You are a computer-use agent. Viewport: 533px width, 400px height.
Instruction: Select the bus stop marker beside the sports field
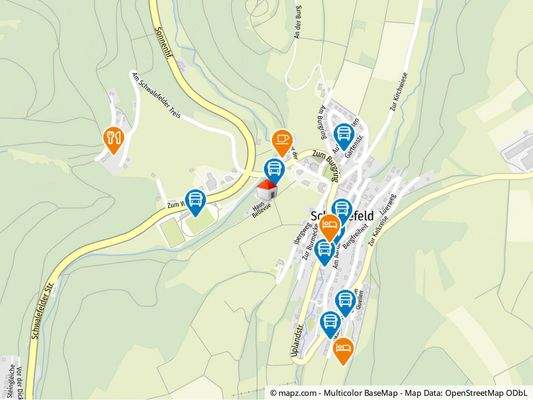(195, 203)
